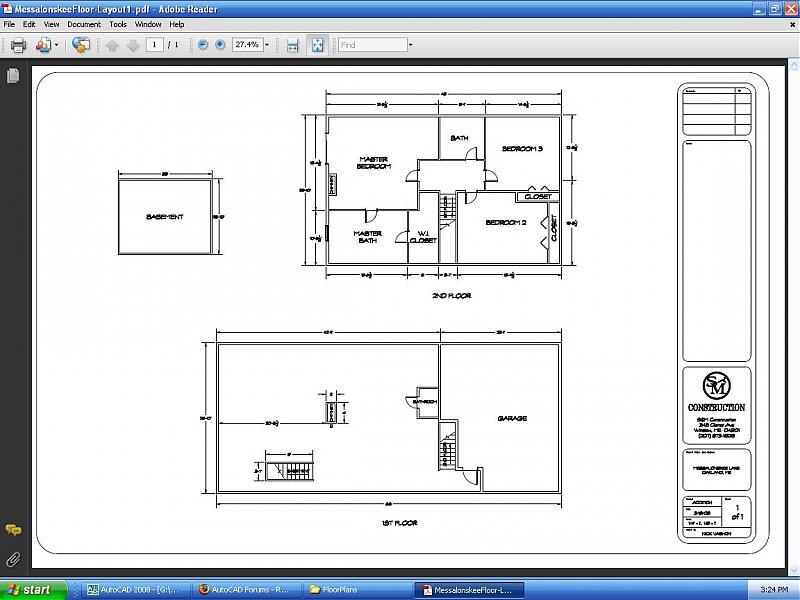Open the zoom percentage dropdown arrow

pyautogui.click(x=266, y=45)
